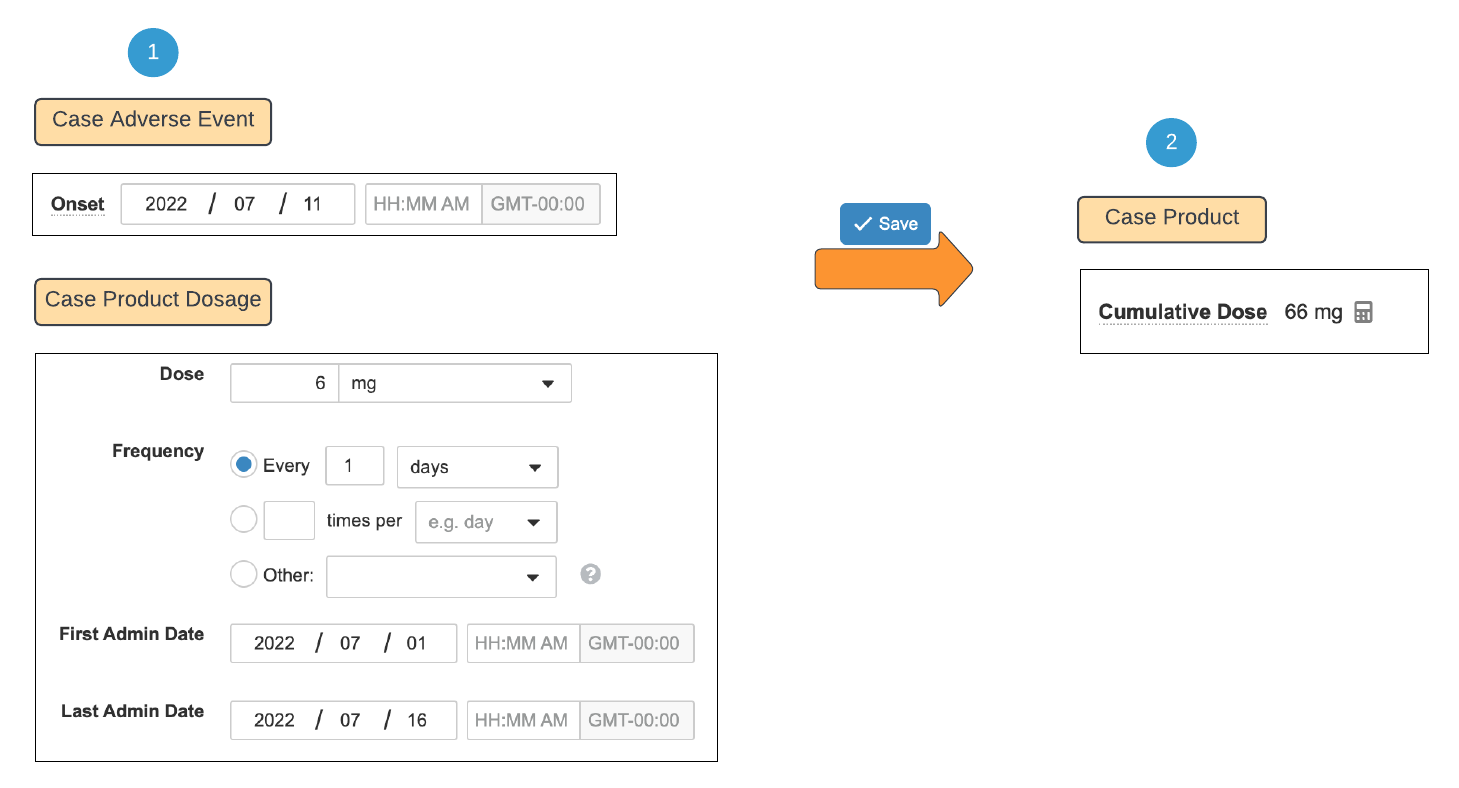The width and height of the screenshot is (1459, 788).
Task: Click the Every interval number field
Action: pyautogui.click(x=355, y=466)
